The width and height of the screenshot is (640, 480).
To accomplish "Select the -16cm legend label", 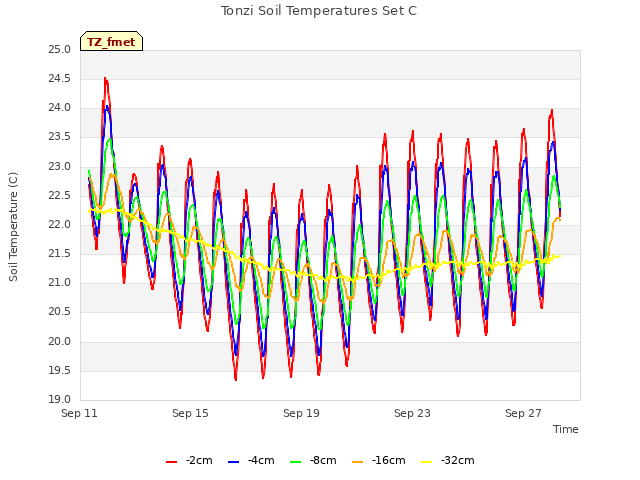I will click(x=389, y=460).
